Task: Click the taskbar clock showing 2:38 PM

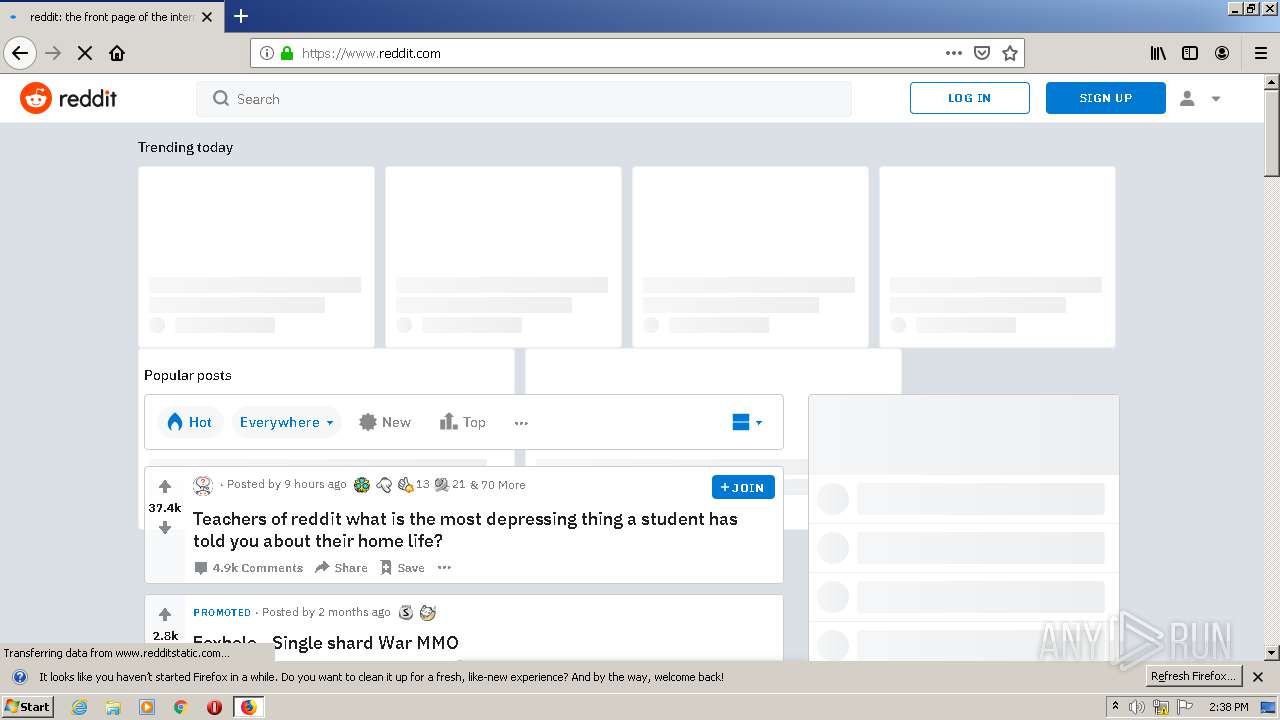Action: tap(1229, 707)
